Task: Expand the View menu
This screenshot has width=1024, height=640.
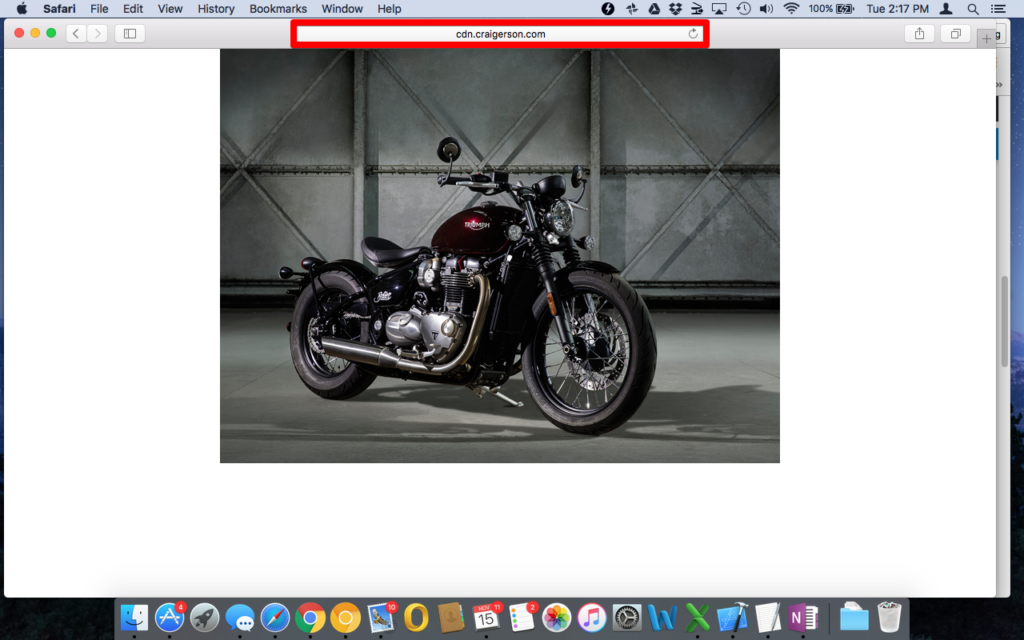Action: click(x=170, y=9)
